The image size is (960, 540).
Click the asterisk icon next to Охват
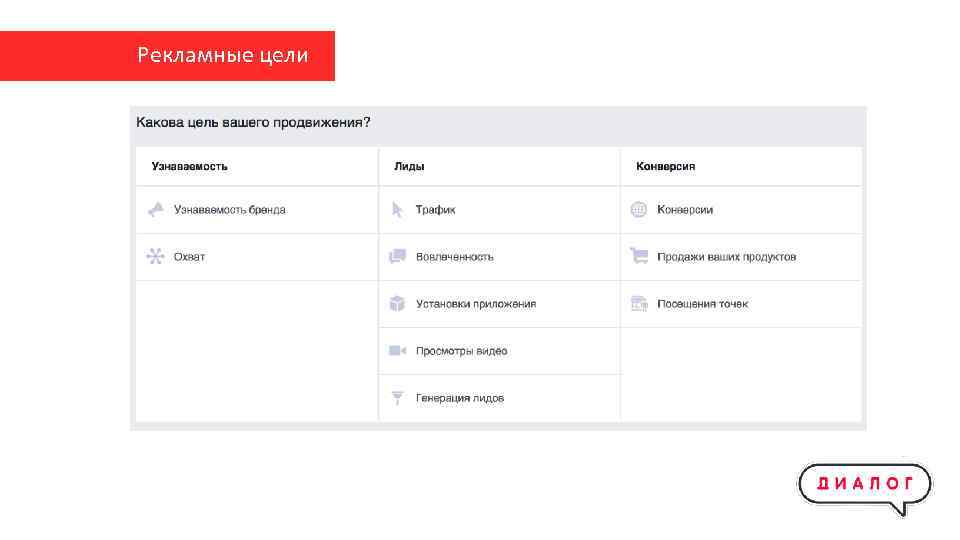pos(155,257)
